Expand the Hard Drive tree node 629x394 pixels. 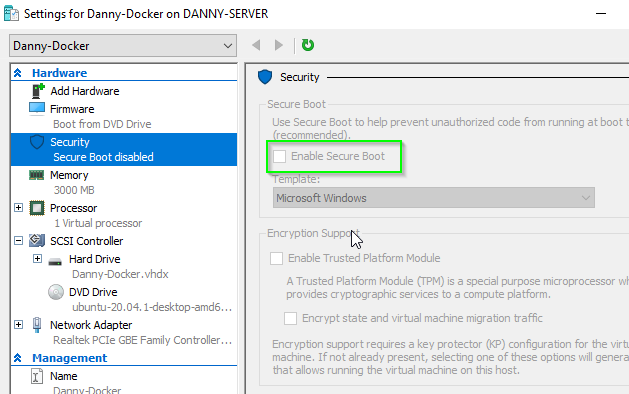pyautogui.click(x=37, y=259)
